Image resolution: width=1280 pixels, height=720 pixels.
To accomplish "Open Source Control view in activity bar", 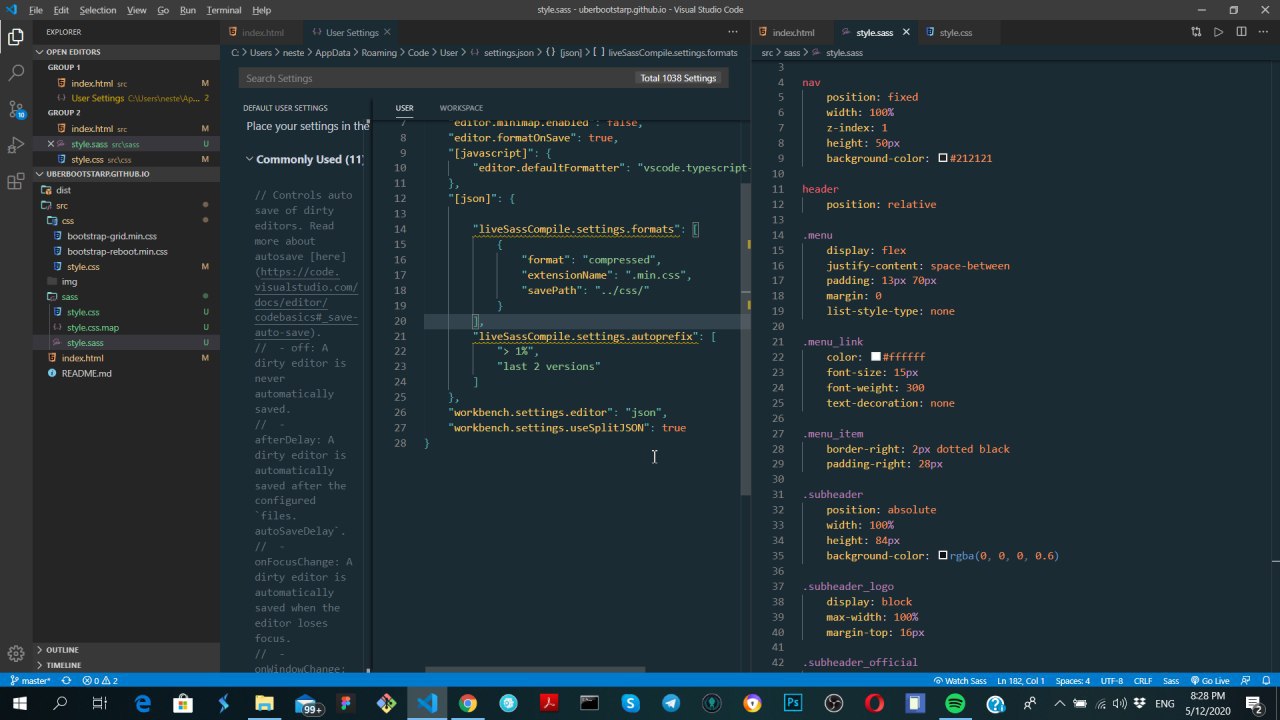I will 16,109.
